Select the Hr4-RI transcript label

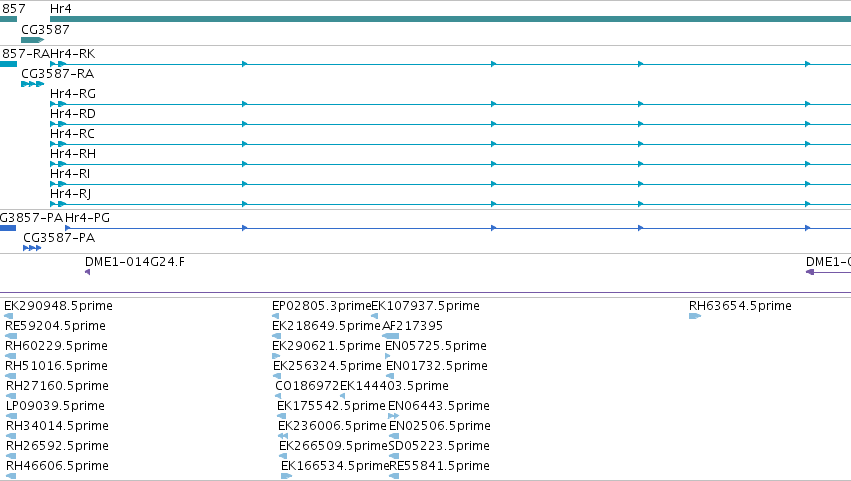(70, 174)
